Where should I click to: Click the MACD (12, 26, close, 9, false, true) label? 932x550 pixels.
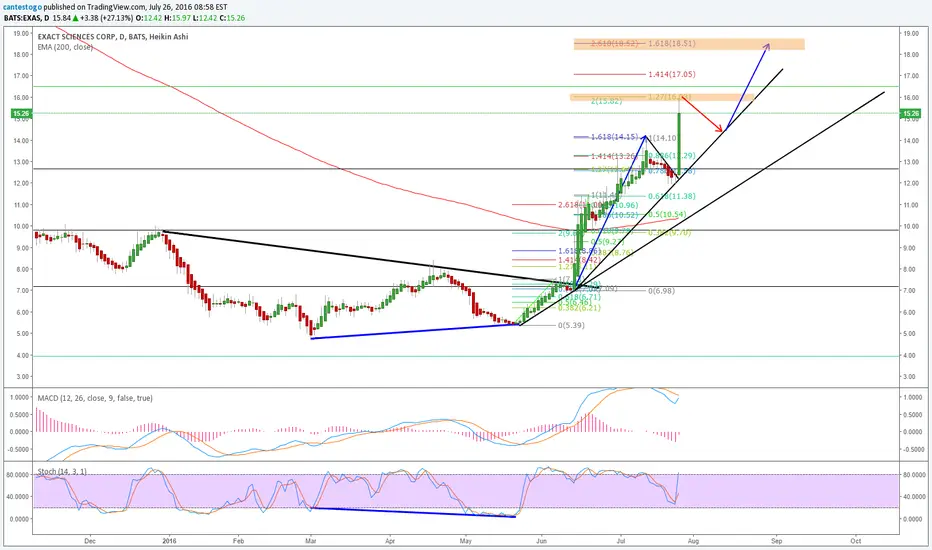coord(95,398)
